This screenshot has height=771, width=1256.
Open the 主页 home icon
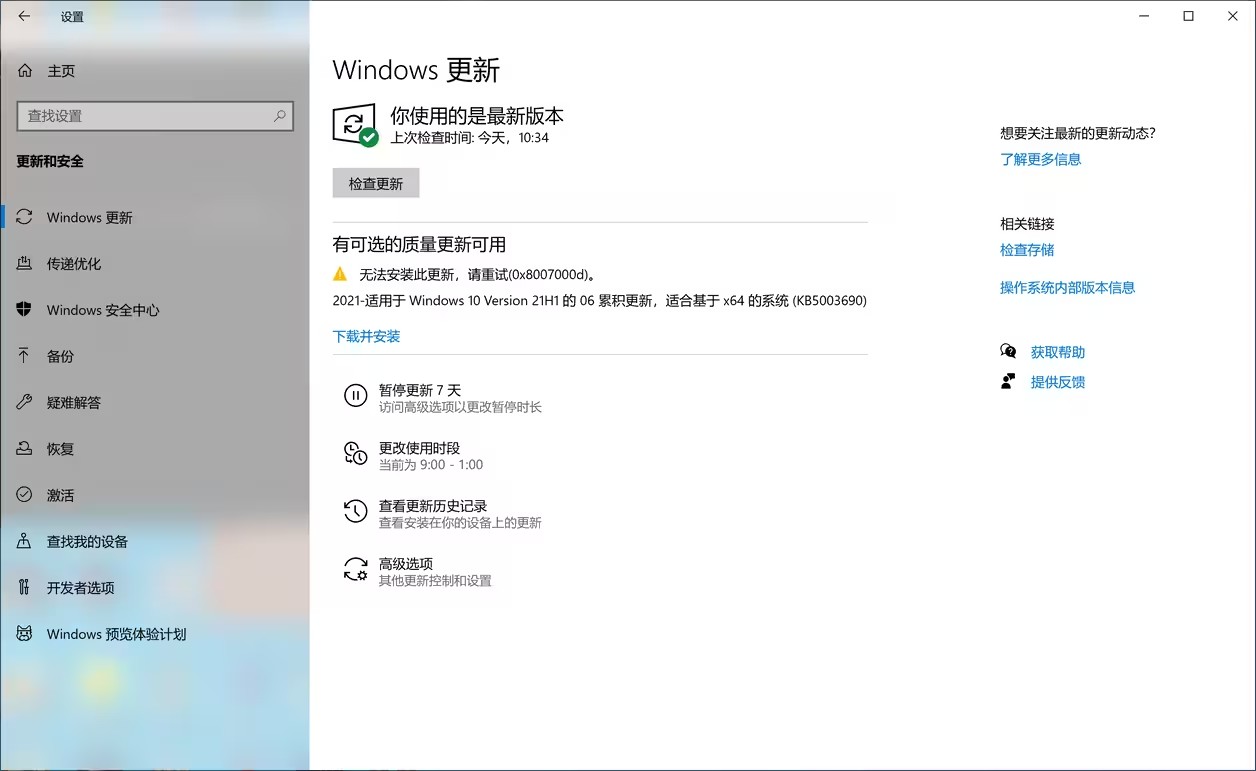click(25, 71)
